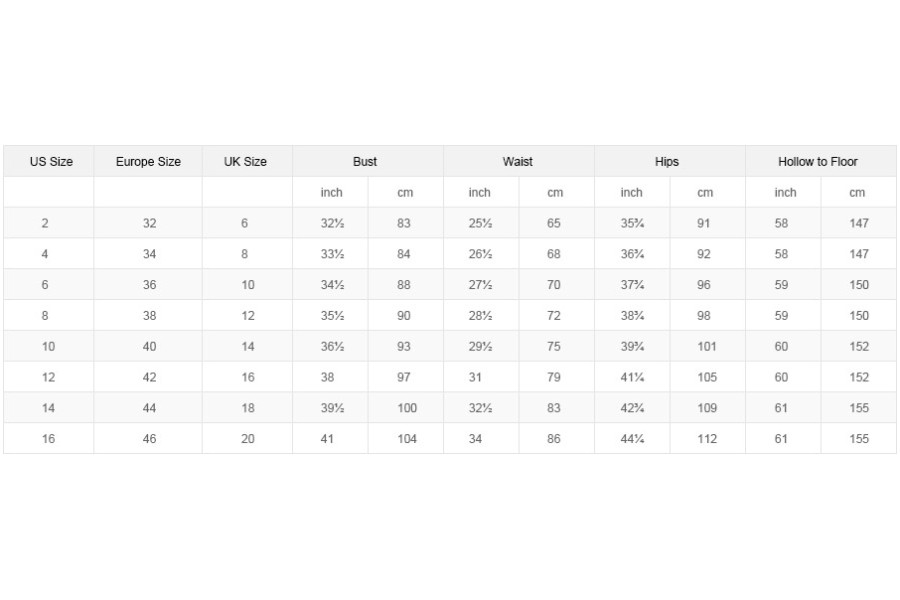
Task: Select bust cm value 93
Action: point(404,346)
